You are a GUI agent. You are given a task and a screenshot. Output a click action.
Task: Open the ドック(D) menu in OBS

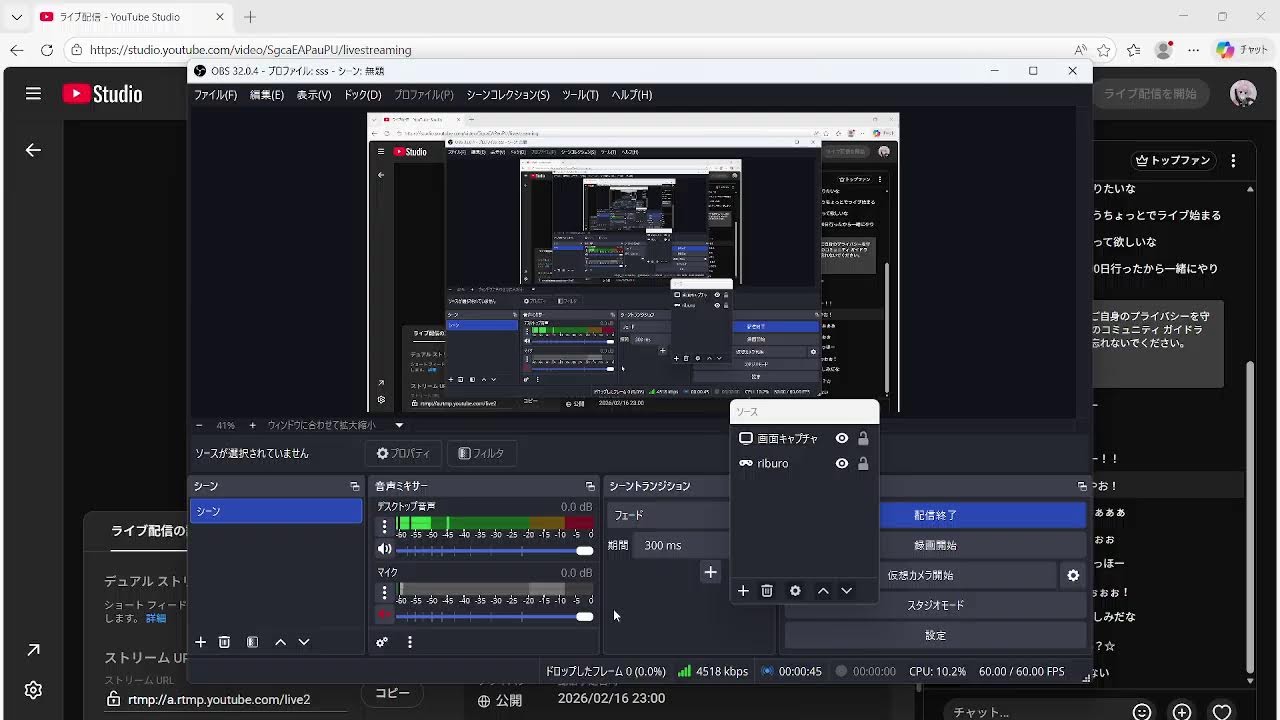pyautogui.click(x=363, y=95)
